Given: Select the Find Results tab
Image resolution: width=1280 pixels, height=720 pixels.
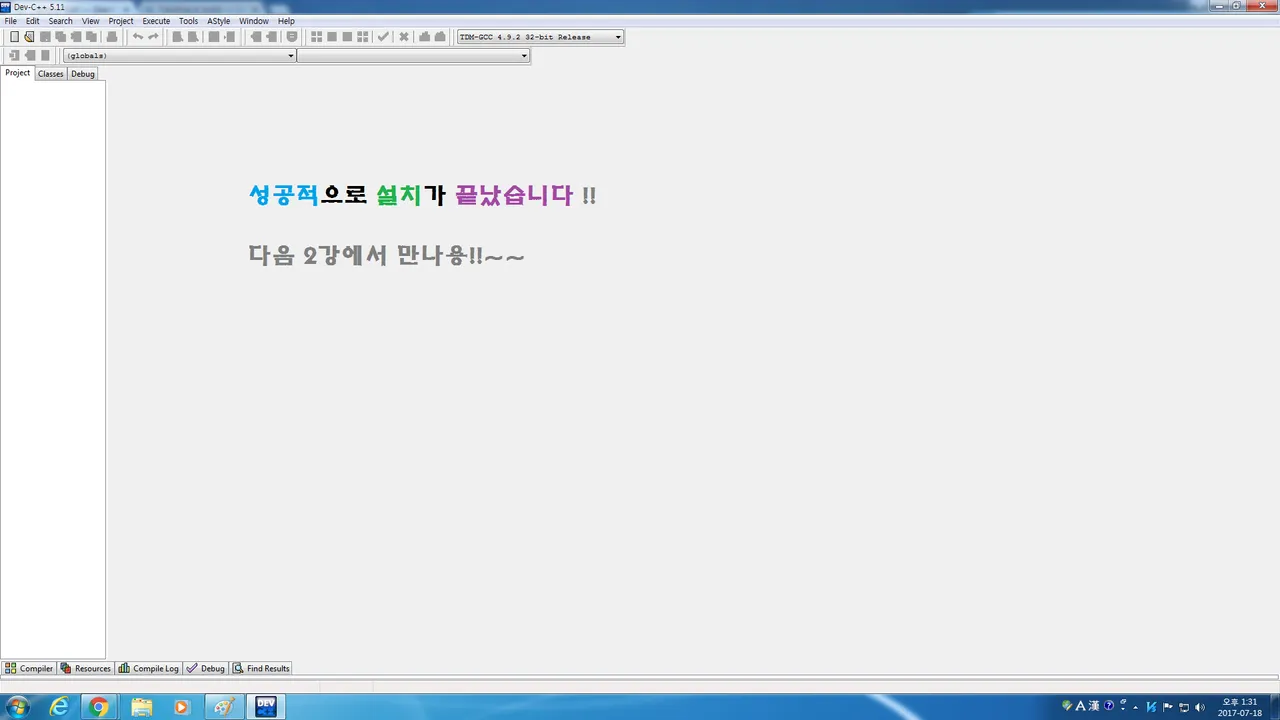Looking at the screenshot, I should (x=262, y=668).
